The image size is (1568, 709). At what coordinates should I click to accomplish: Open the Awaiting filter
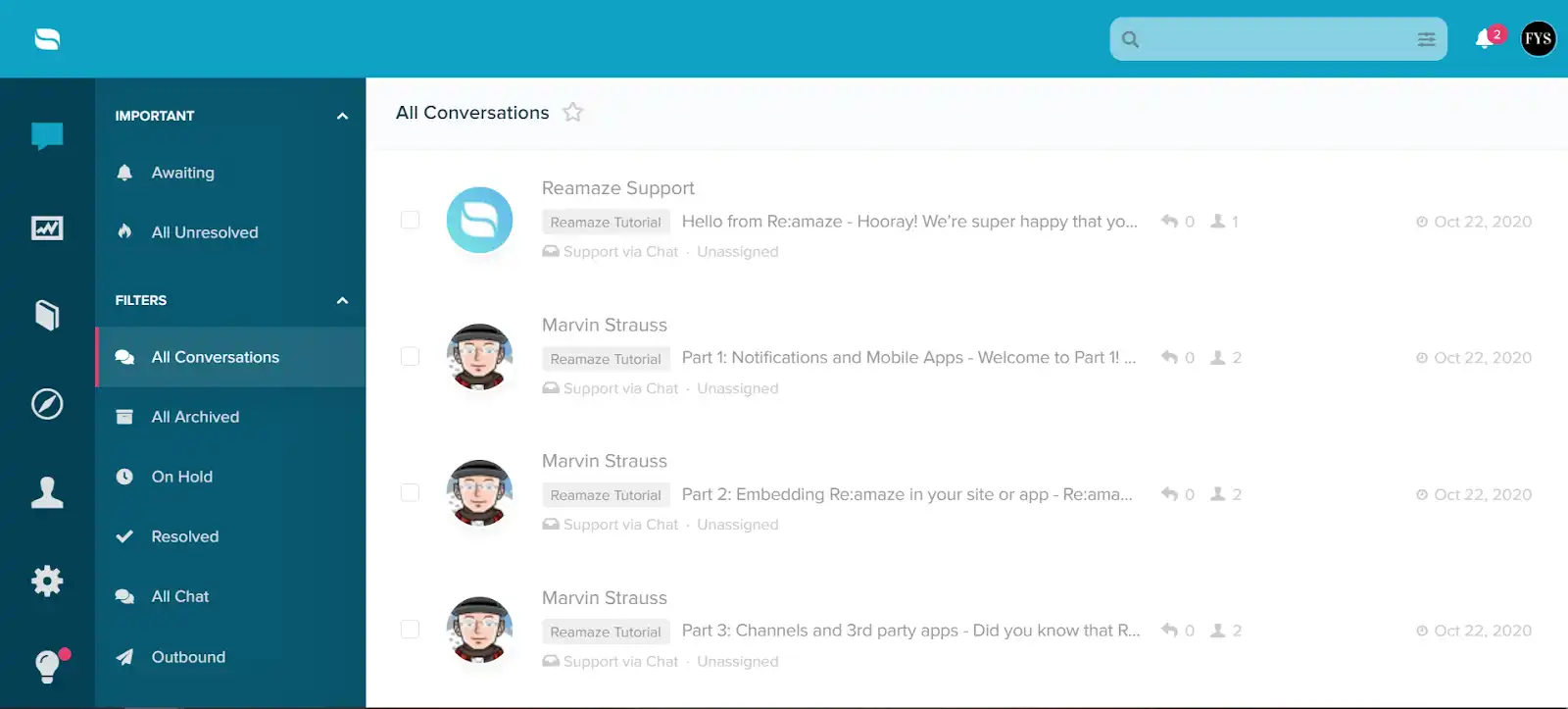230,173
